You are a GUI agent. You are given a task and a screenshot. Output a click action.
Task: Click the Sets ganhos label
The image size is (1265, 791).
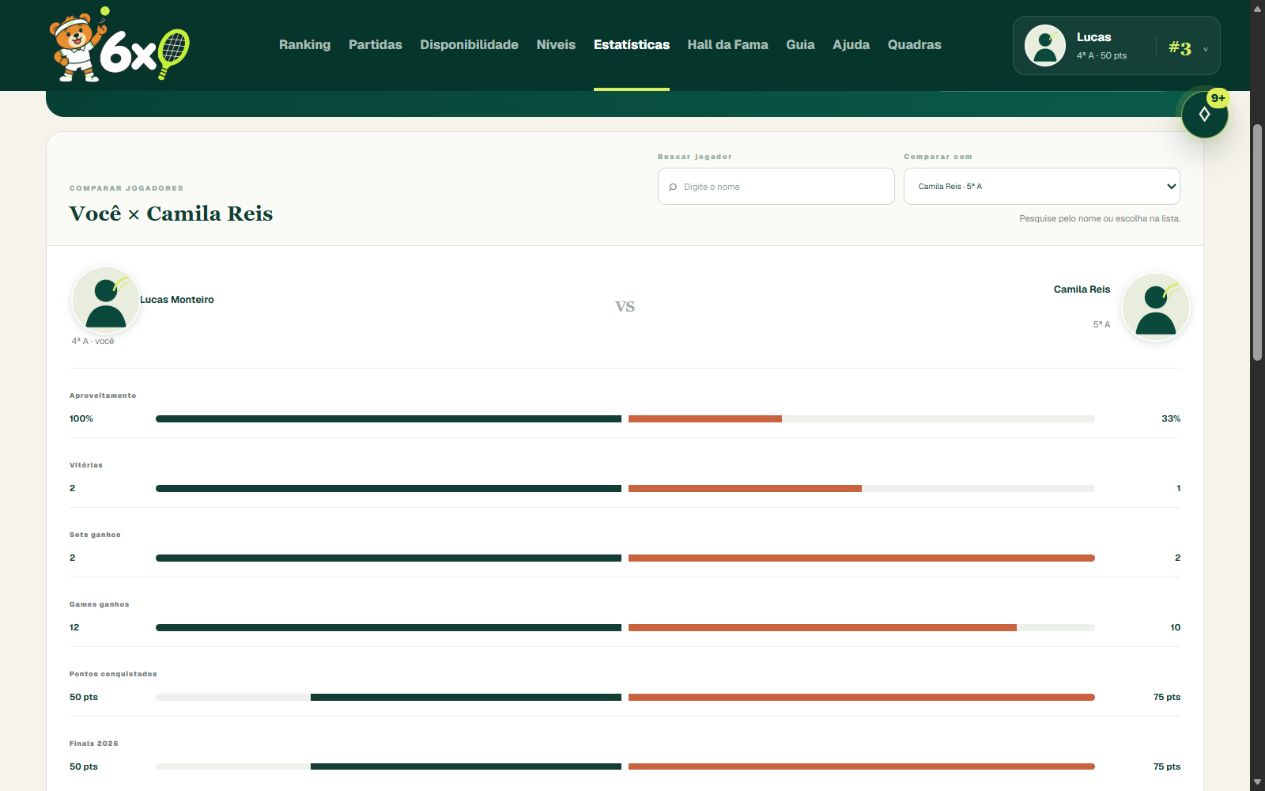tap(95, 535)
